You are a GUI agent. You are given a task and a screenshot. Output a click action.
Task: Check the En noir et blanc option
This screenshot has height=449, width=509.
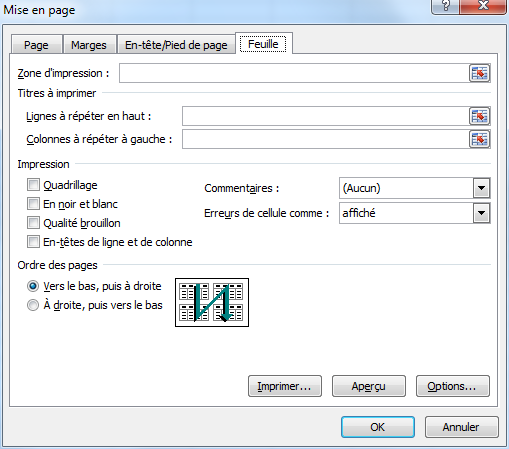[x=33, y=204]
